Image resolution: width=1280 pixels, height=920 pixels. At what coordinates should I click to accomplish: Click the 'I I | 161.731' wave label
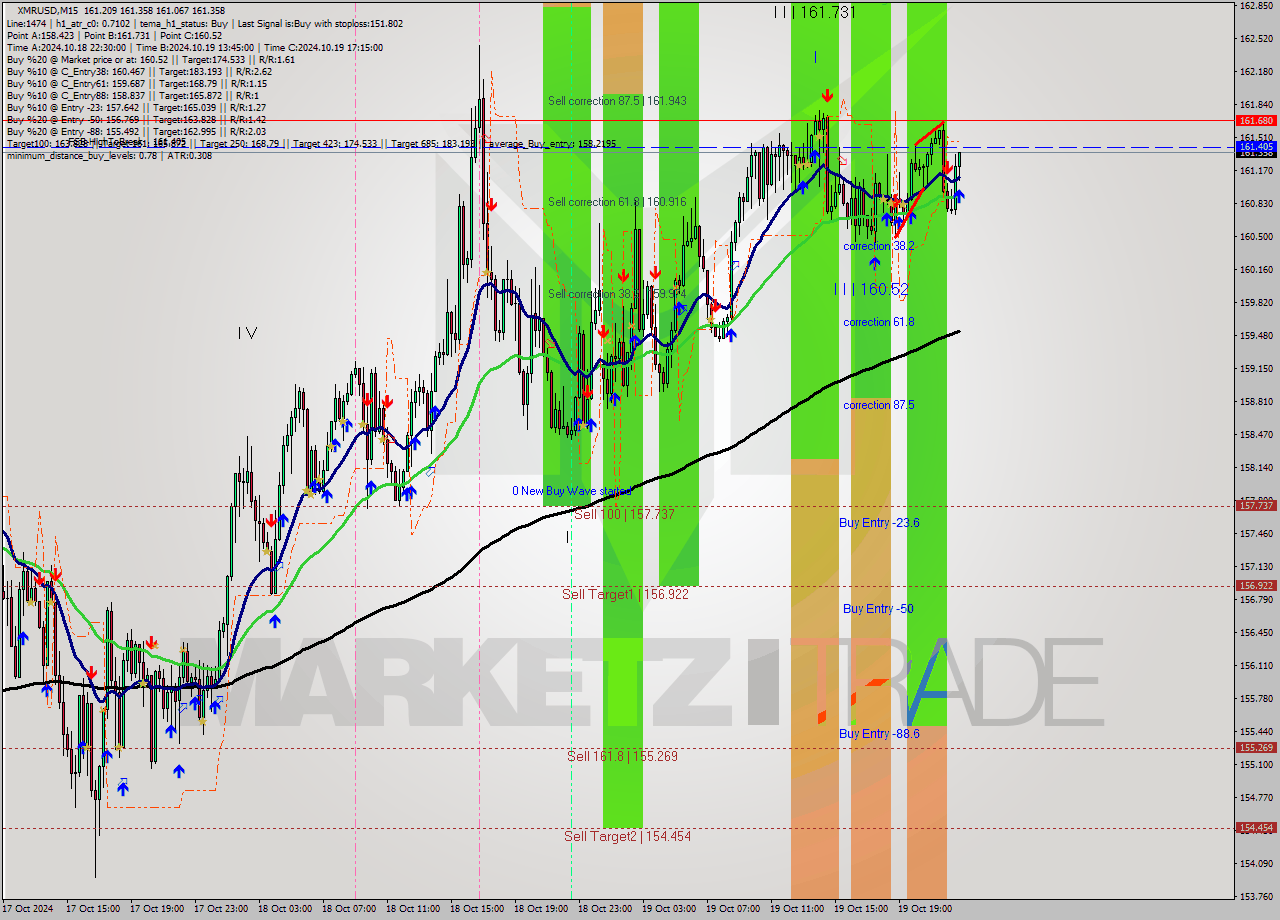coord(814,12)
